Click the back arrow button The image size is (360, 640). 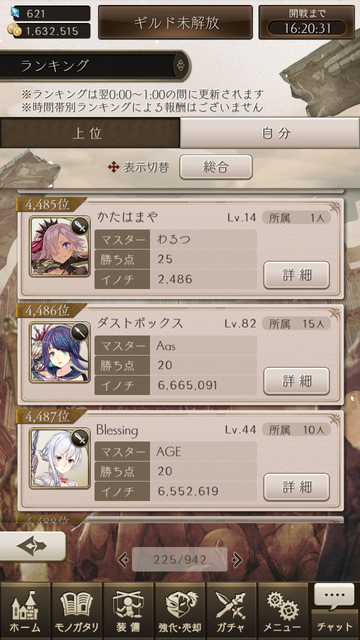click(32, 547)
